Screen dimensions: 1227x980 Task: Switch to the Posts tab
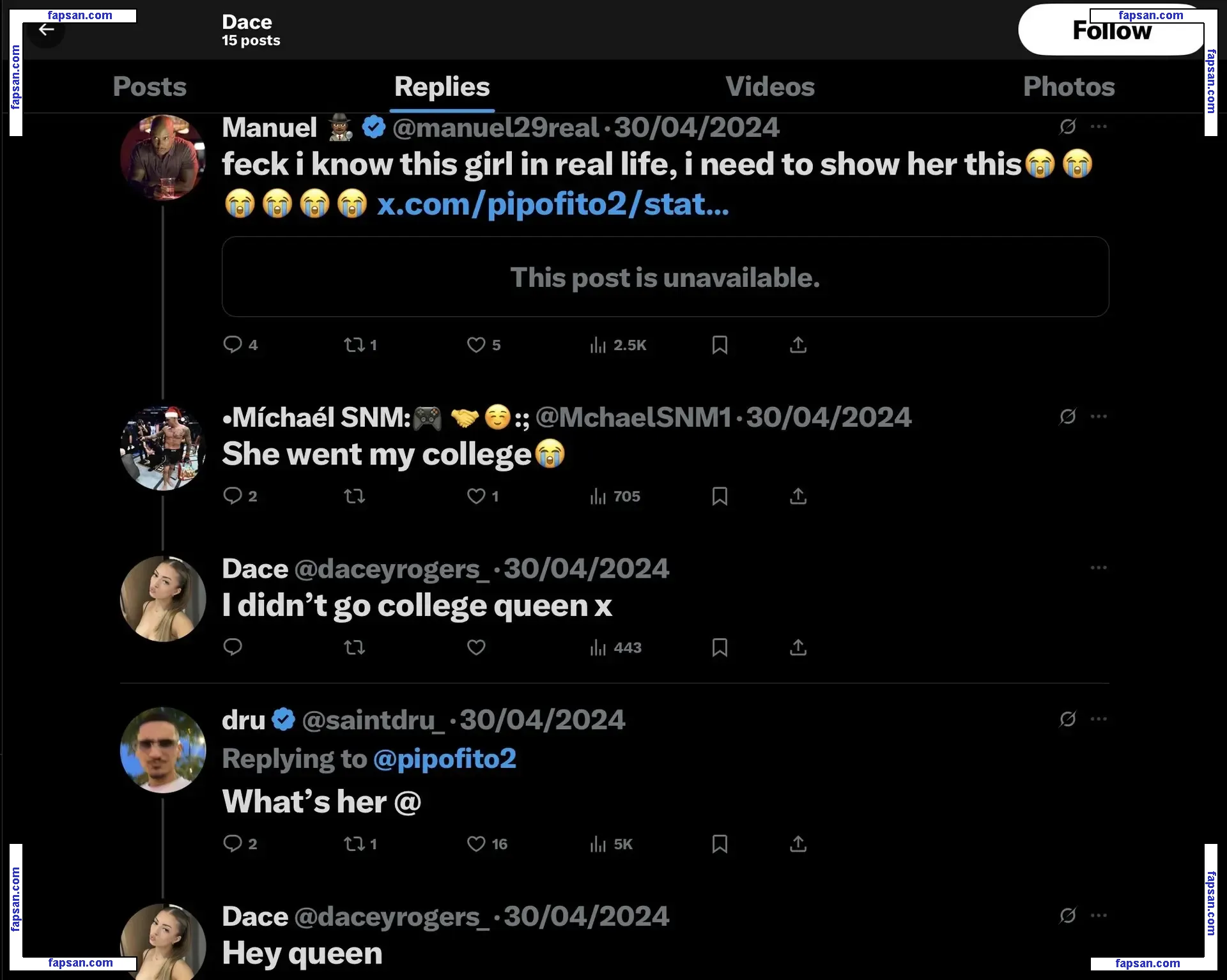click(x=150, y=87)
